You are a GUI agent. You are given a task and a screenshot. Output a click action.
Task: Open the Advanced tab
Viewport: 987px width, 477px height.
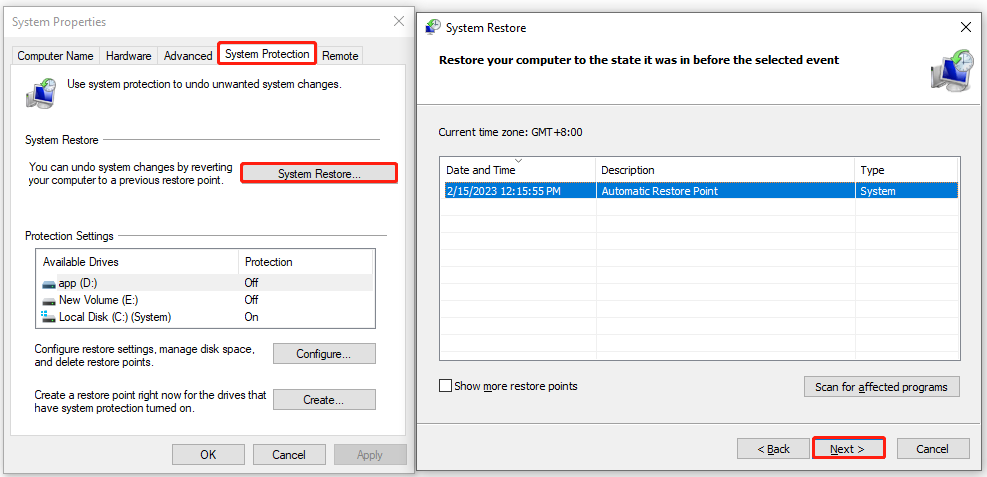(x=188, y=55)
